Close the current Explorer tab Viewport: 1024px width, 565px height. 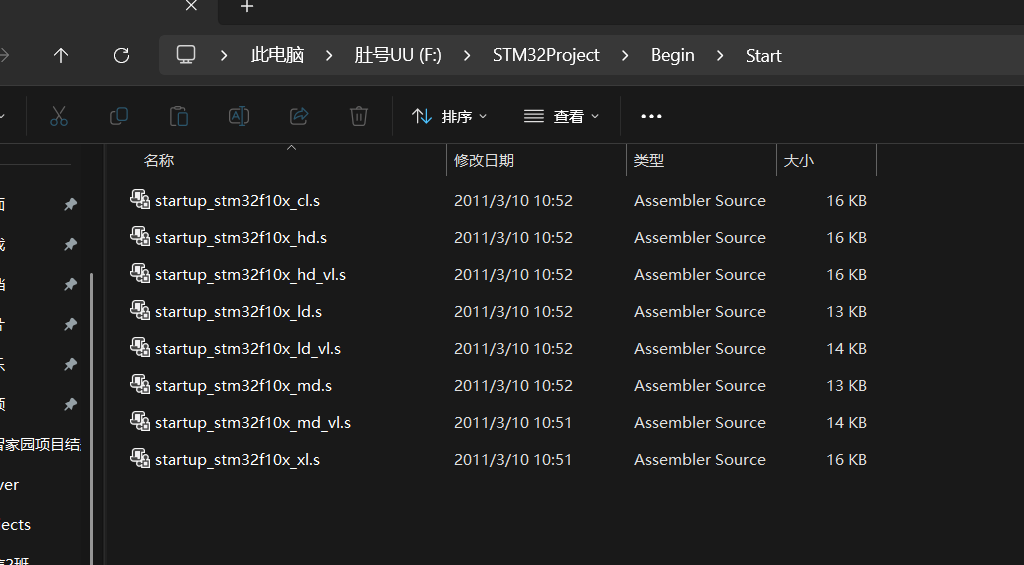point(191,6)
